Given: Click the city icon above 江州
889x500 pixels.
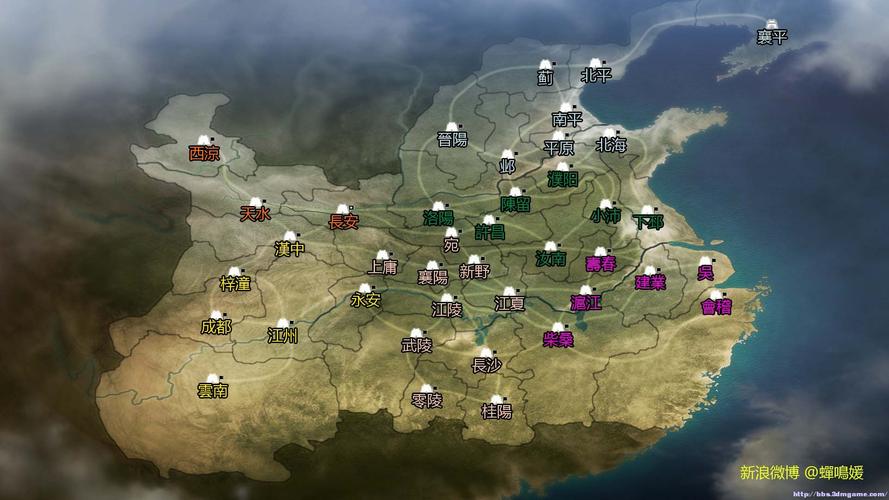Looking at the screenshot, I should click(282, 324).
